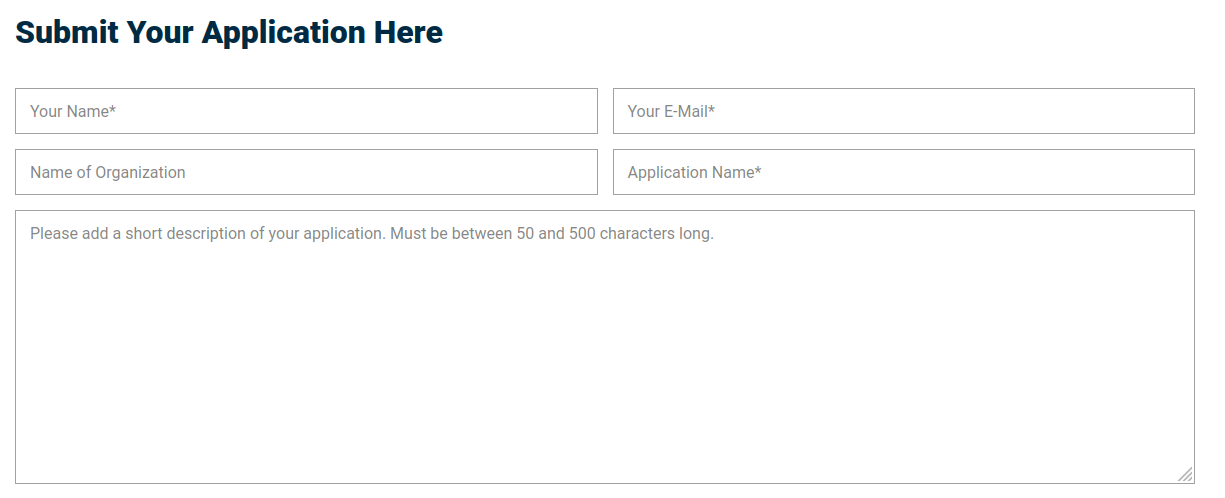Click the Your Name input field
The height and width of the screenshot is (498, 1225).
click(306, 111)
